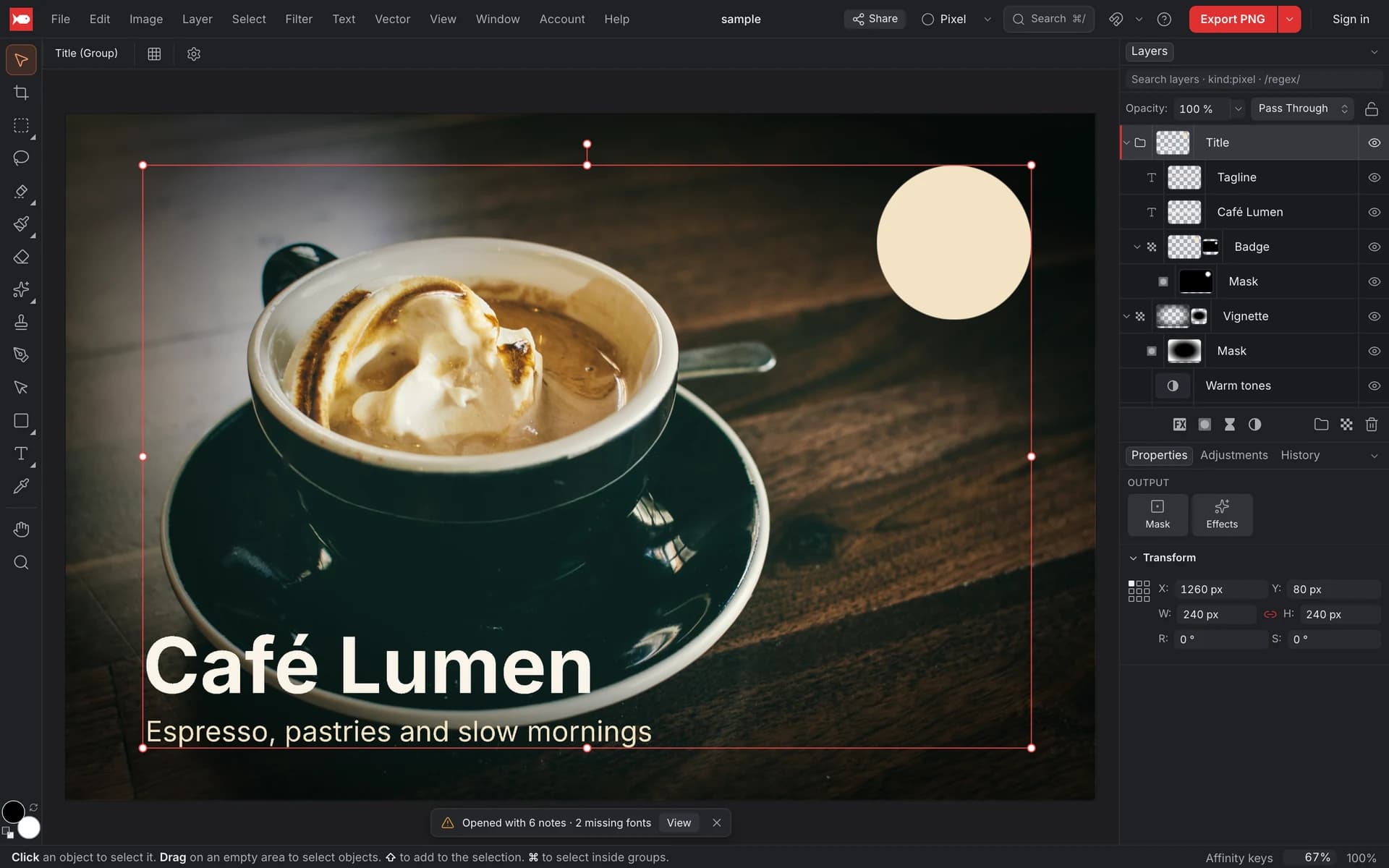Collapse the Vignette layer children
Screen dimensions: 1389x868
[1126, 316]
